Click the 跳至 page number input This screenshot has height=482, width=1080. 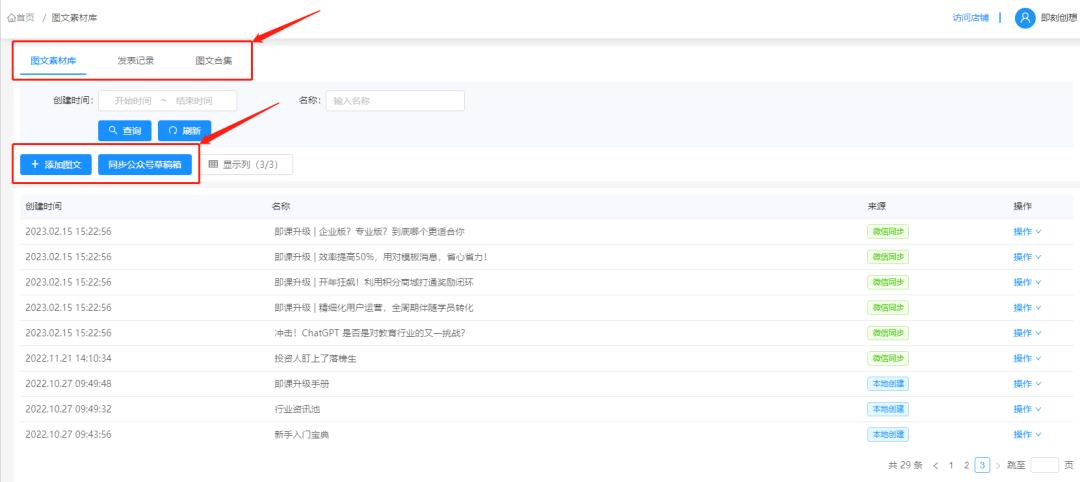point(1044,465)
